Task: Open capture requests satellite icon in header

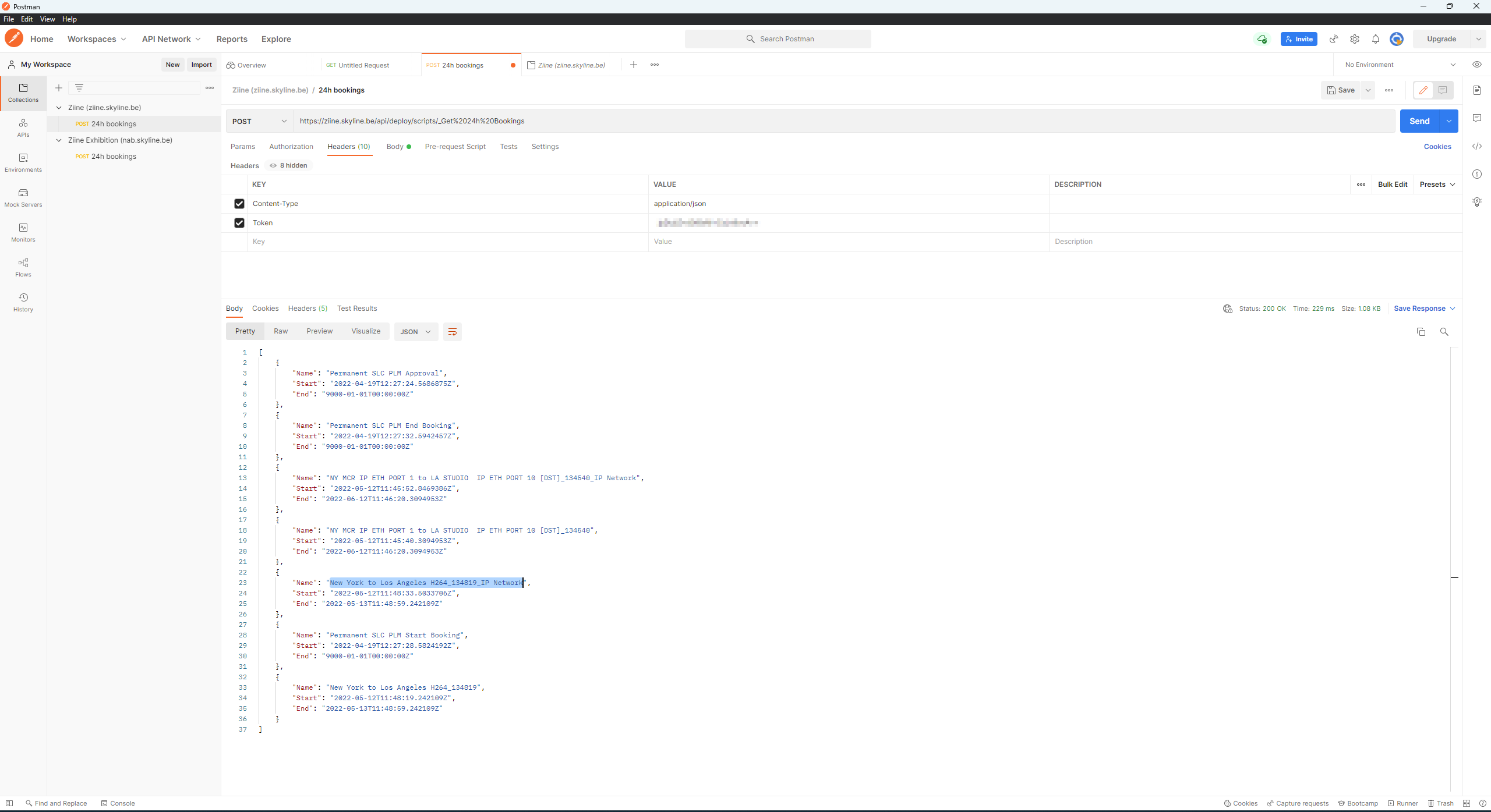Action: [x=1334, y=39]
